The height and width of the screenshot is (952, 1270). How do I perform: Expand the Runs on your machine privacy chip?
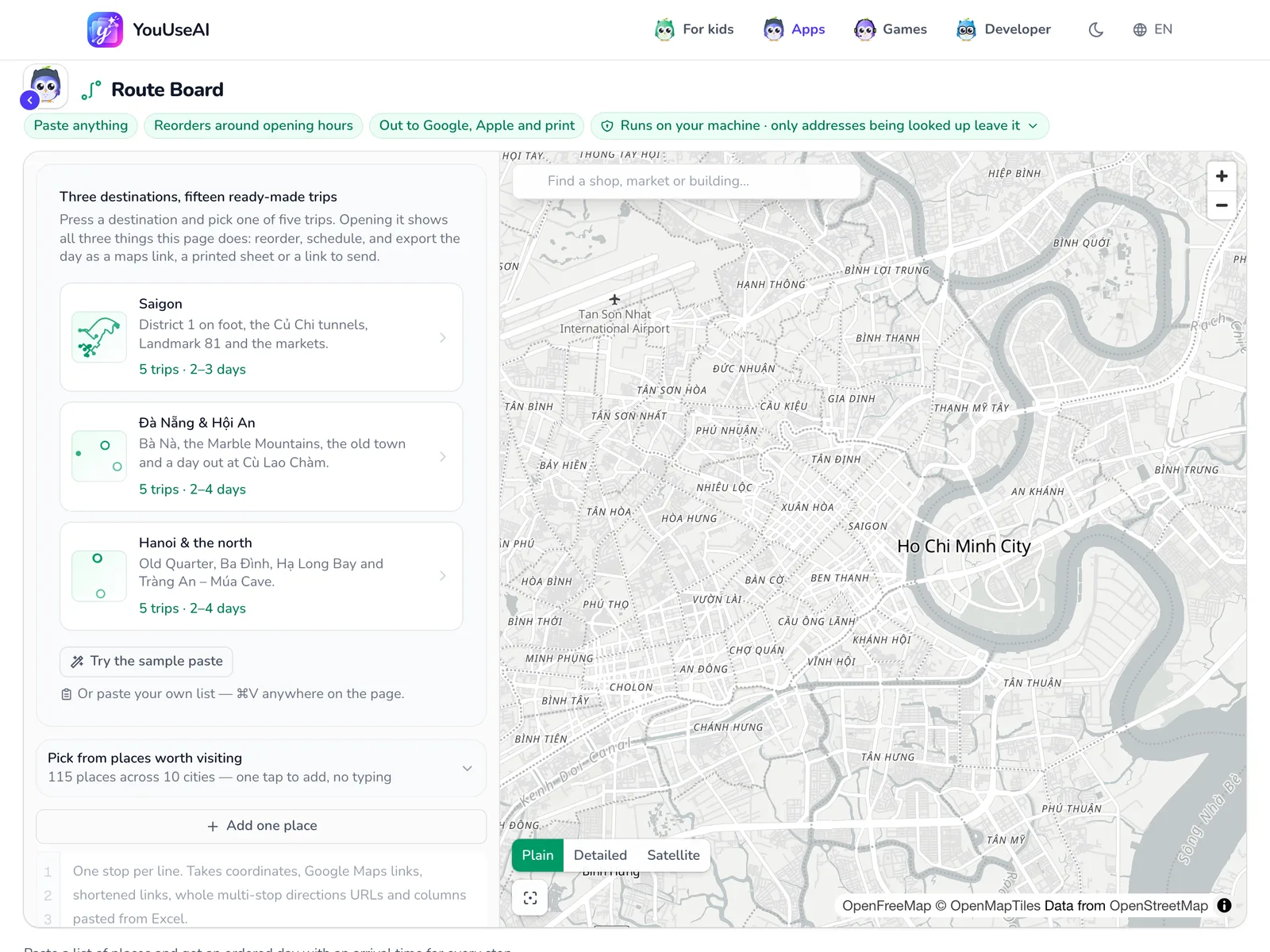coord(820,125)
